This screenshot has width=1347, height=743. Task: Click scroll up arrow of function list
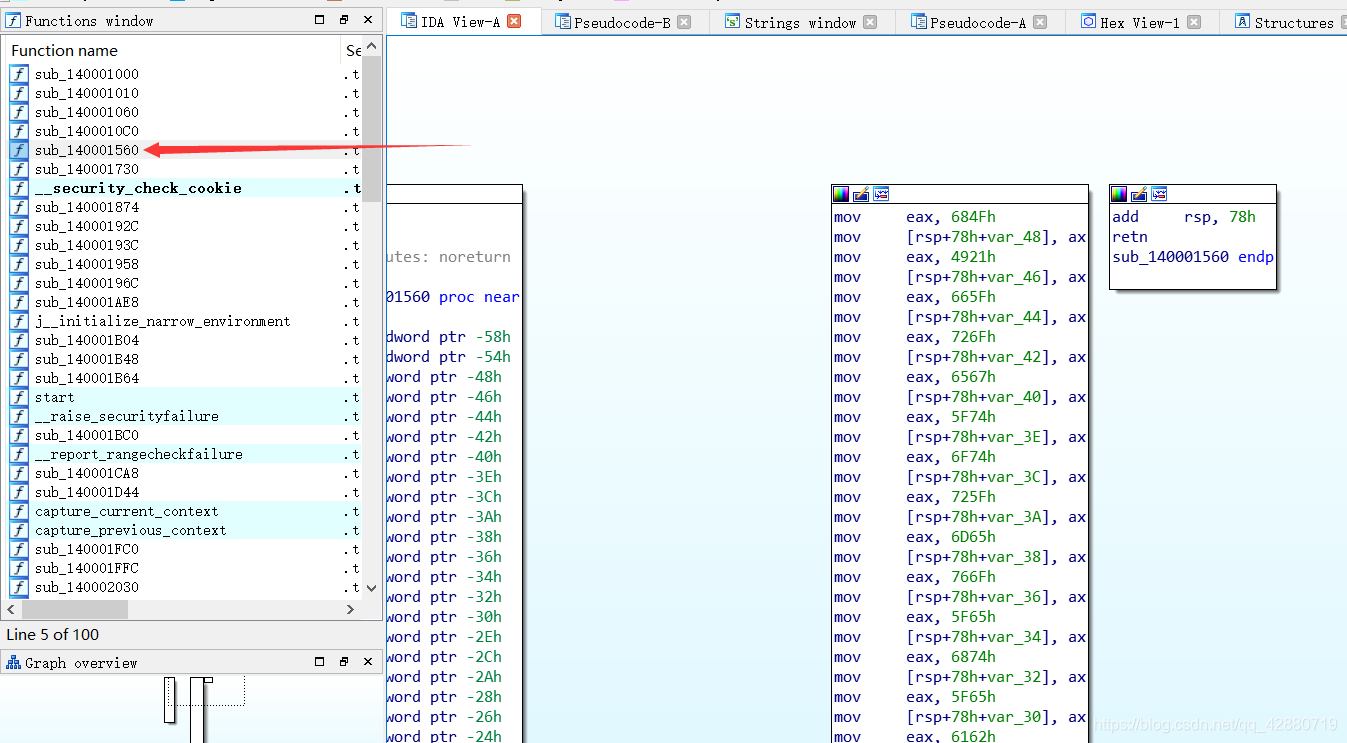(x=372, y=46)
